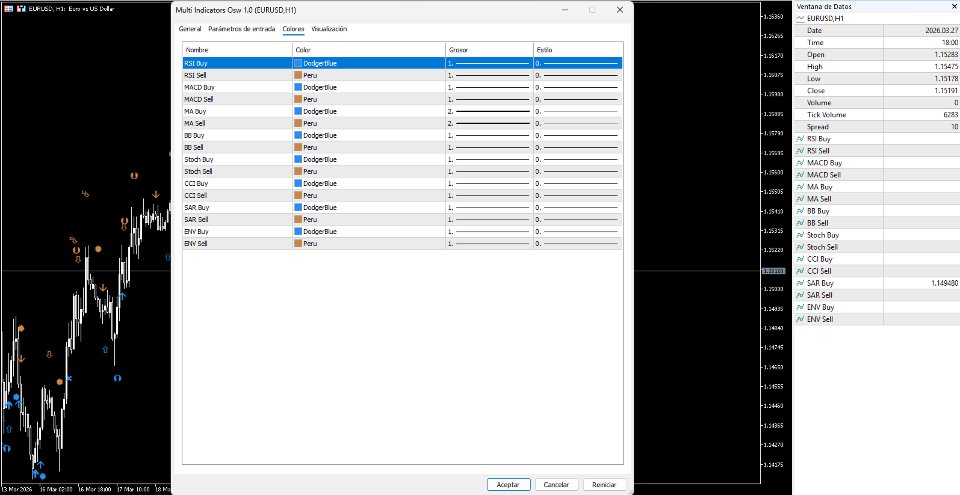Open the Estilo line style for BB Sell
This screenshot has height=495, width=960.
click(577, 147)
